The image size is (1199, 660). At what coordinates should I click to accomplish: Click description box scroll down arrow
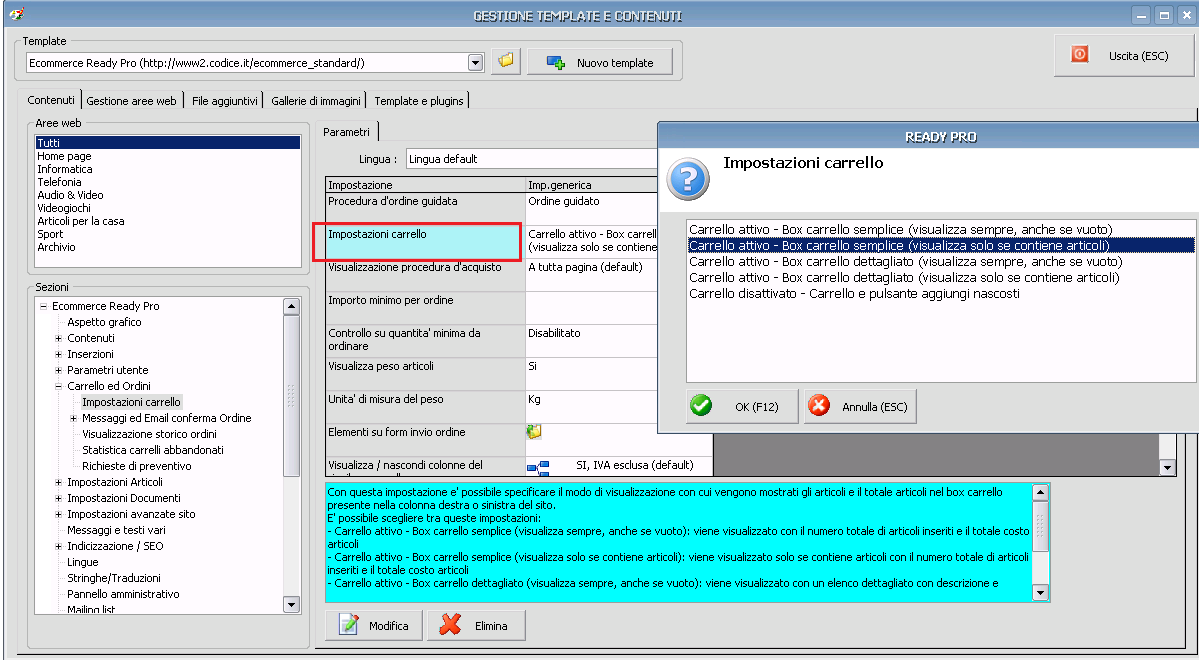point(1040,592)
